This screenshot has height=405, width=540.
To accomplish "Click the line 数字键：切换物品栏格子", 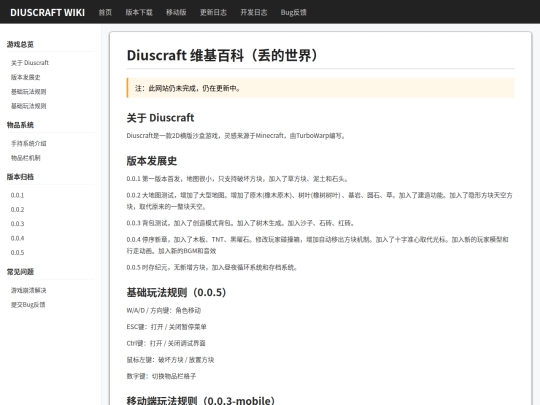I will click(x=161, y=376).
